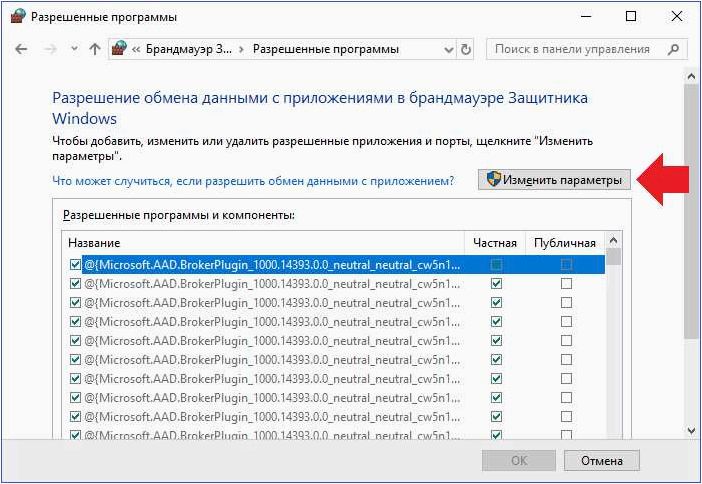Image resolution: width=702 pixels, height=484 pixels.
Task: Click the programs list scrollbar thumb
Action: (x=613, y=257)
